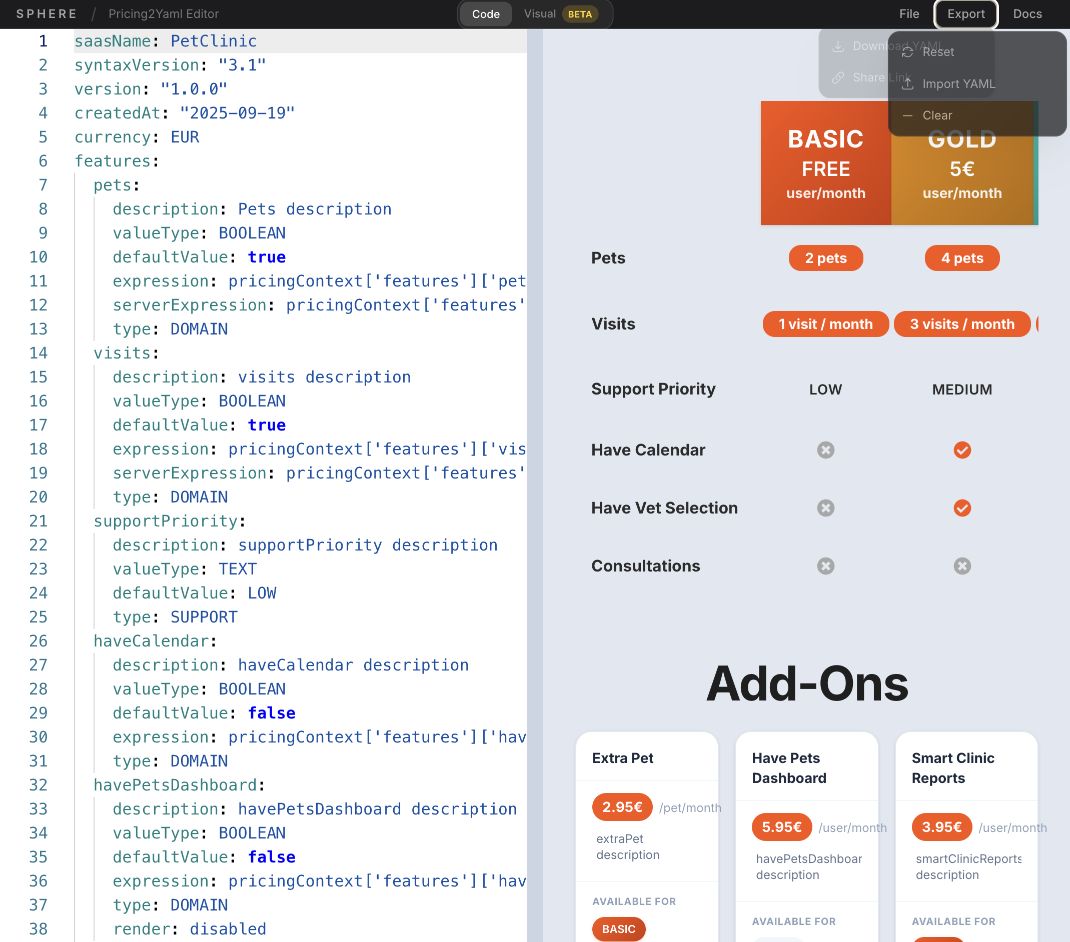
Task: Click line number 21 in the gutter
Action: click(38, 521)
